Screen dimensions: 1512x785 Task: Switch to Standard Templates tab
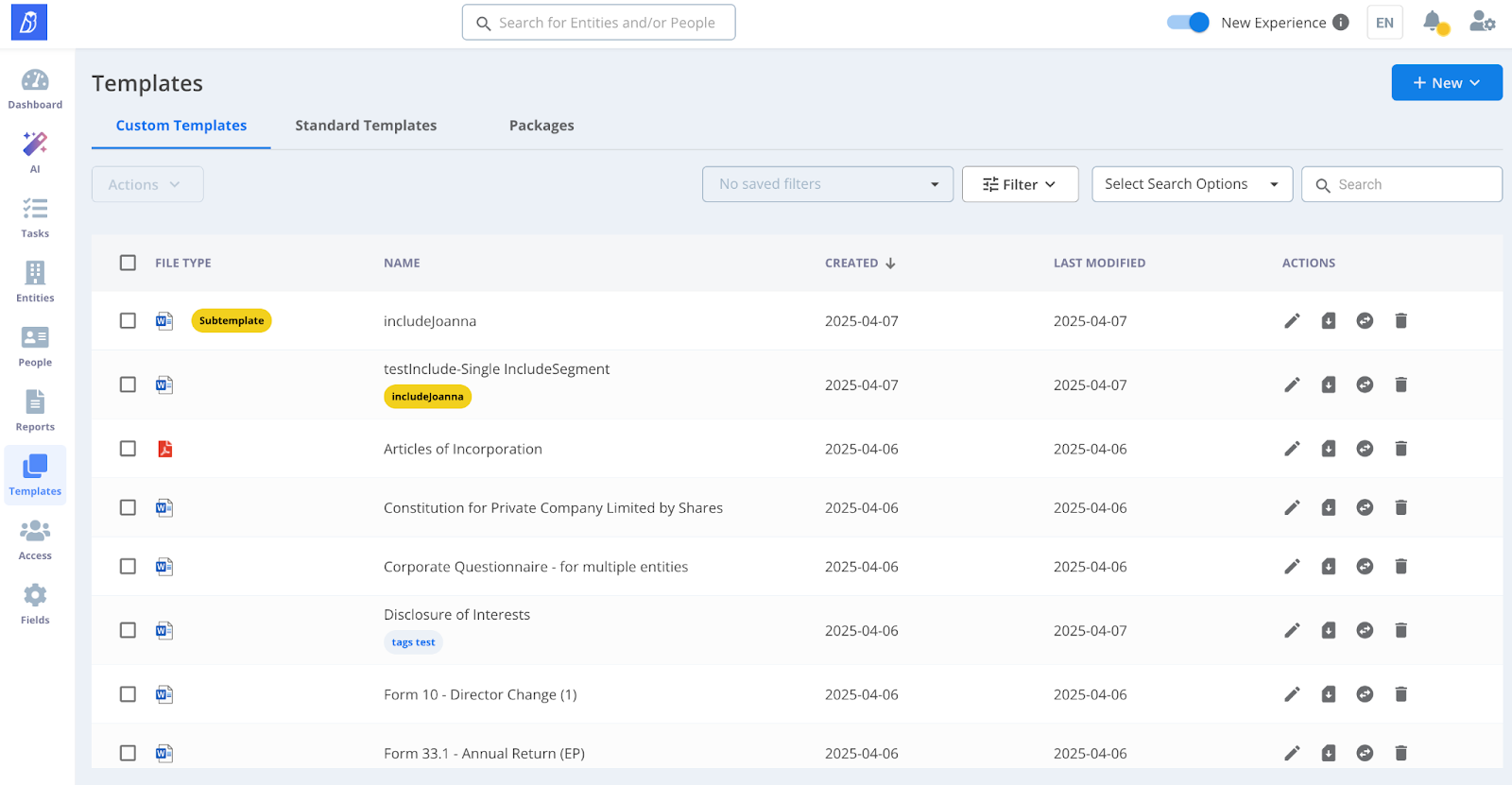pos(366,126)
